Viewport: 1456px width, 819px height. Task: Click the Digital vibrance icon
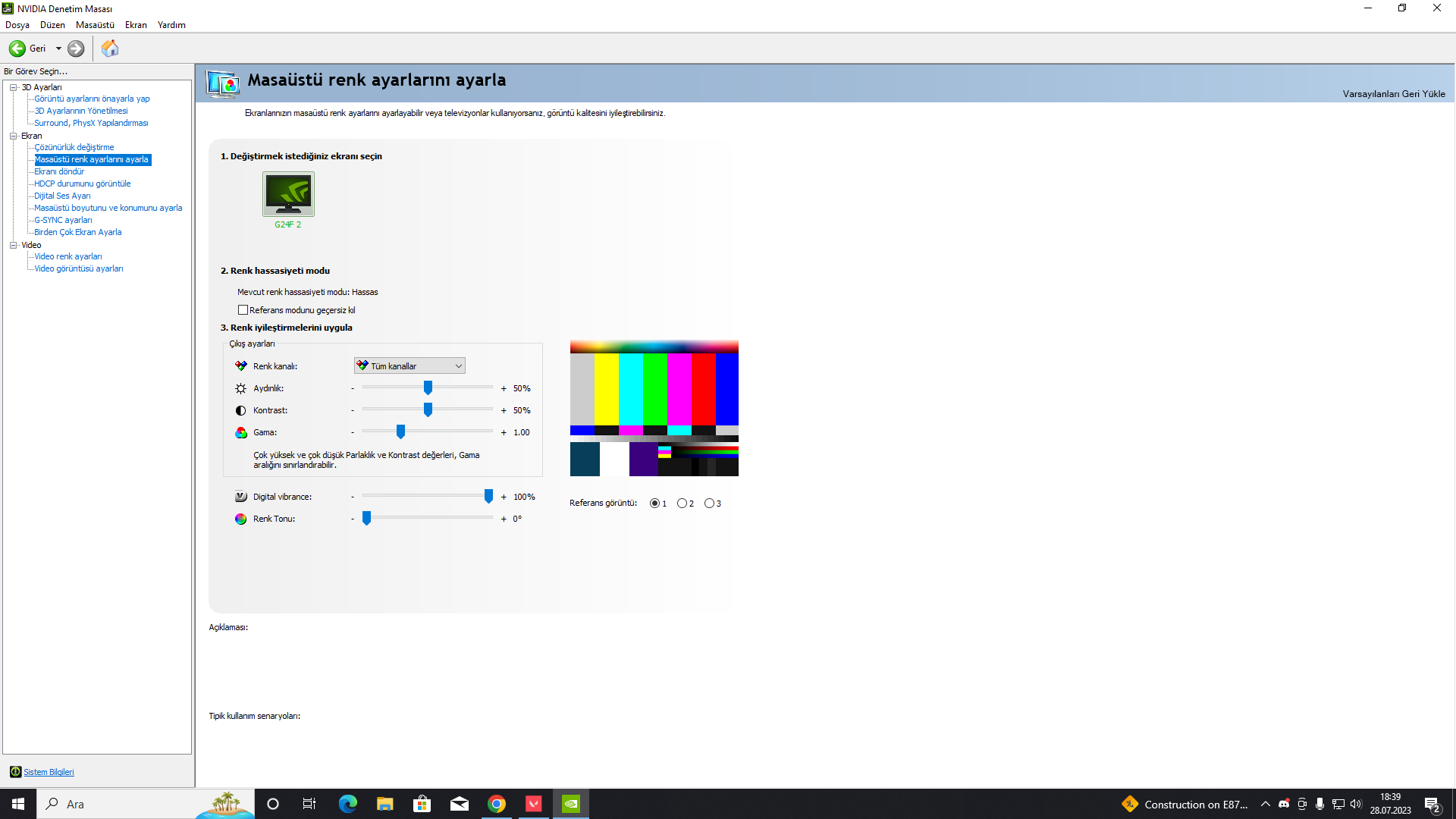[x=240, y=497]
